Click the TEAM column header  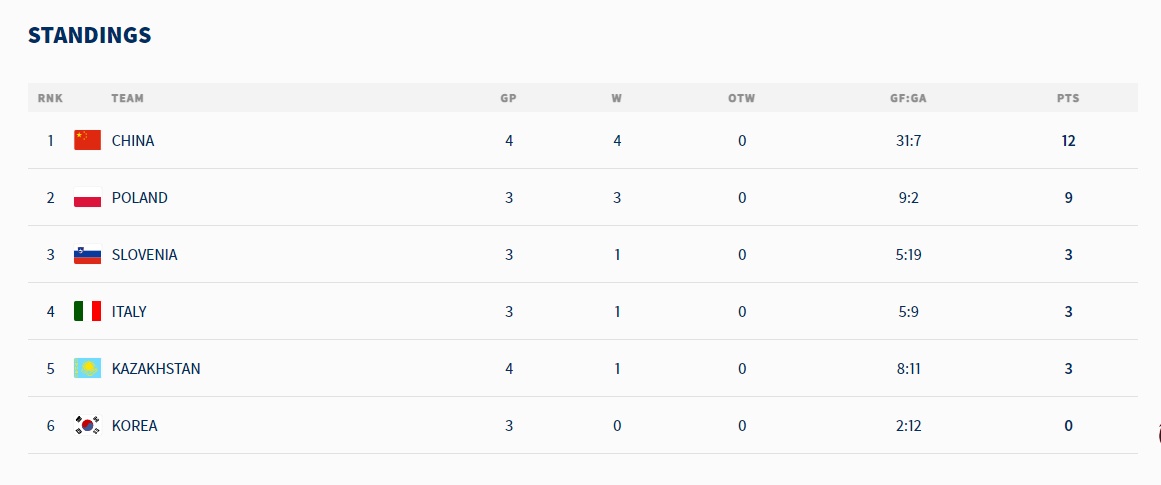click(x=127, y=99)
